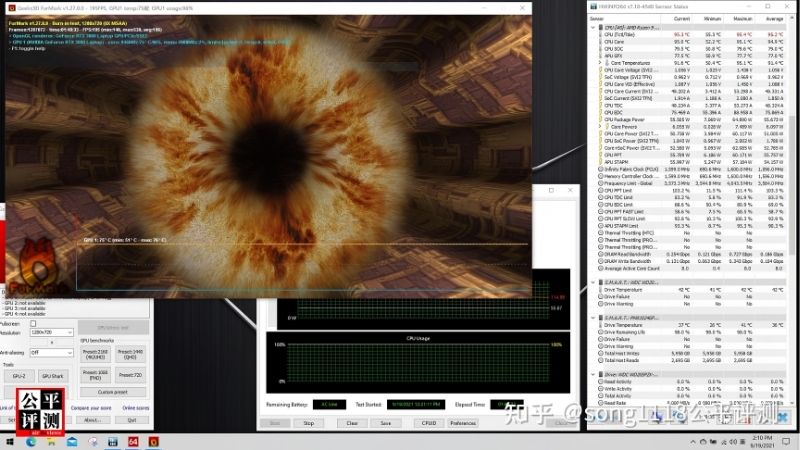
Task: Open the Mail app taskbar icon
Action: 72,441
